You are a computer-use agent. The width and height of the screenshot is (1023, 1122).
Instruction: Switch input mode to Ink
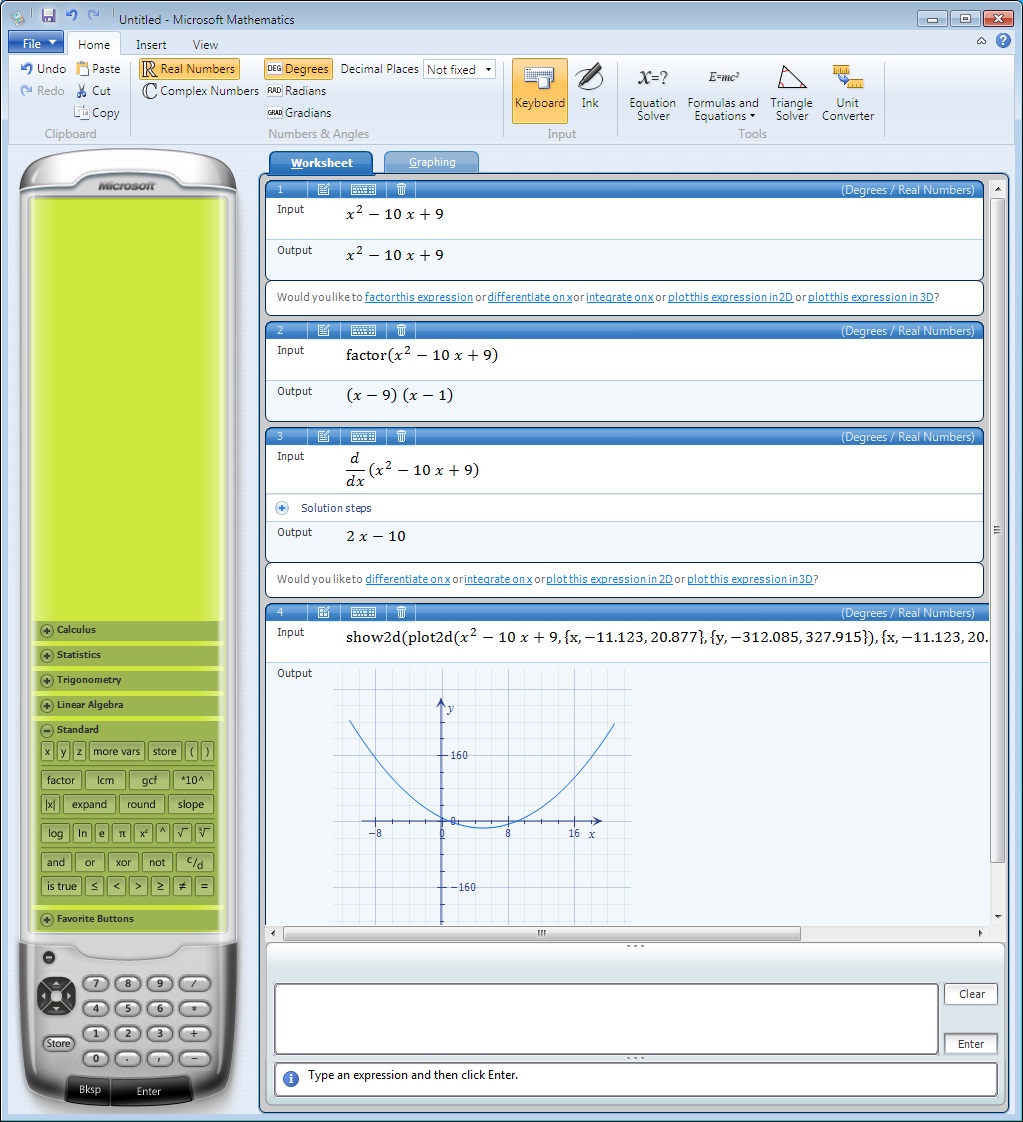(x=589, y=91)
